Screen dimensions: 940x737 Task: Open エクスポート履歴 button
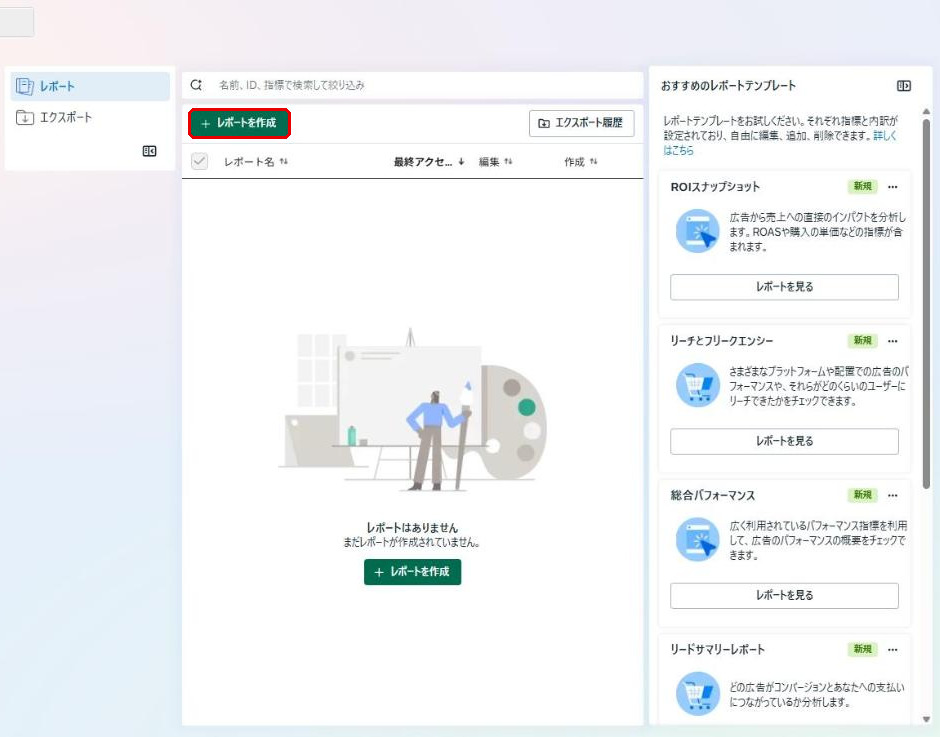click(582, 123)
